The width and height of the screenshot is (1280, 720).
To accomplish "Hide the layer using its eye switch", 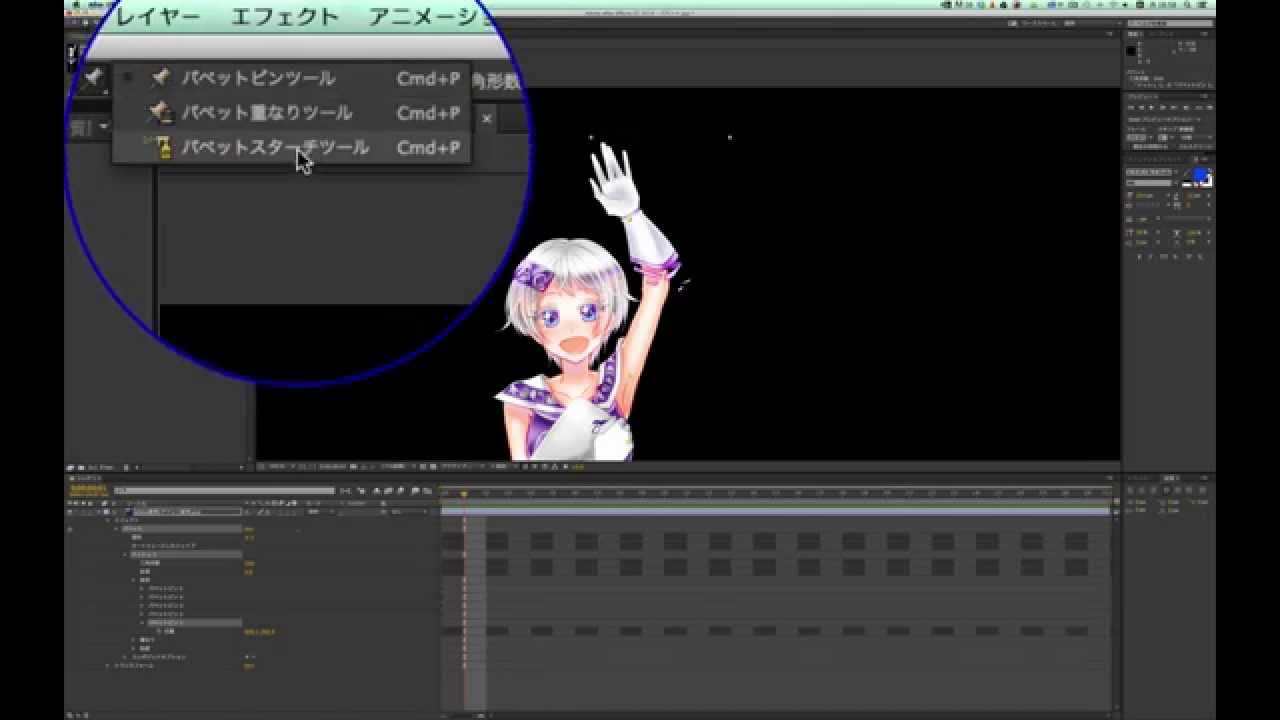I will point(69,511).
